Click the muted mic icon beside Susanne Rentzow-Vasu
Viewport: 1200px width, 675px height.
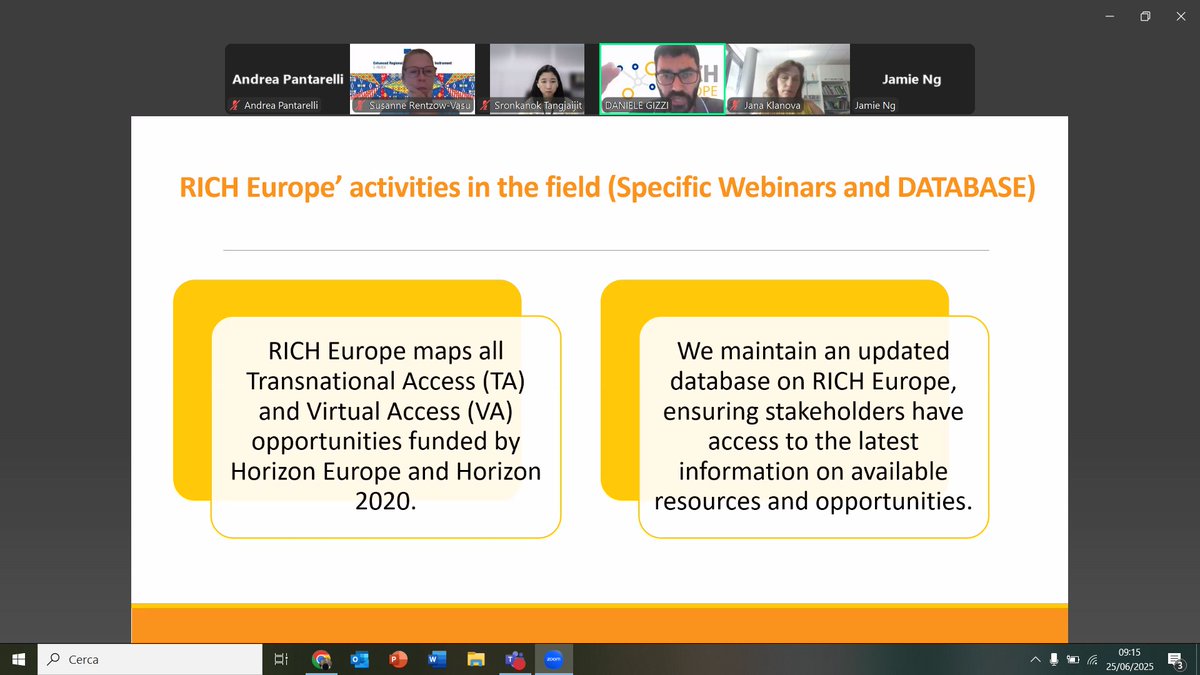click(360, 105)
